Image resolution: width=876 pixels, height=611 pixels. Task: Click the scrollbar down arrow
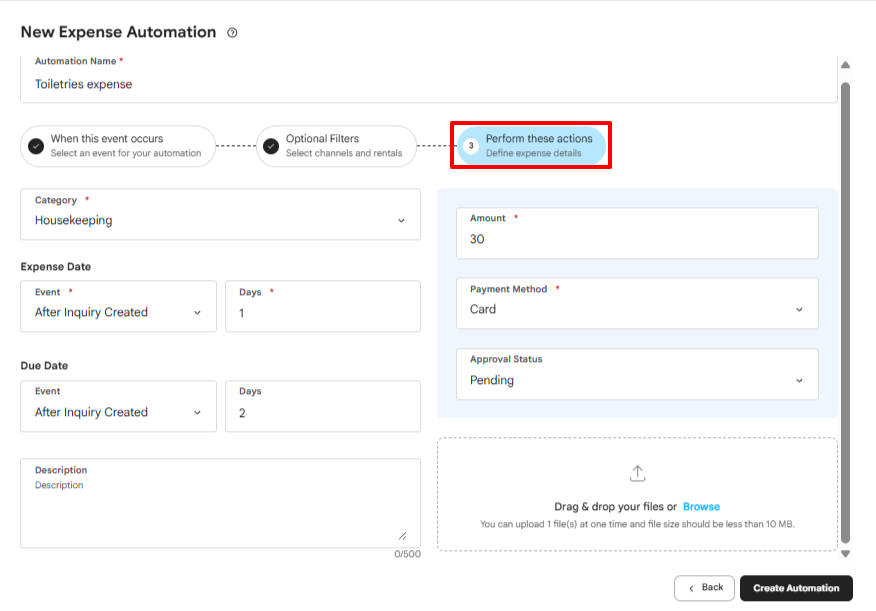(845, 554)
